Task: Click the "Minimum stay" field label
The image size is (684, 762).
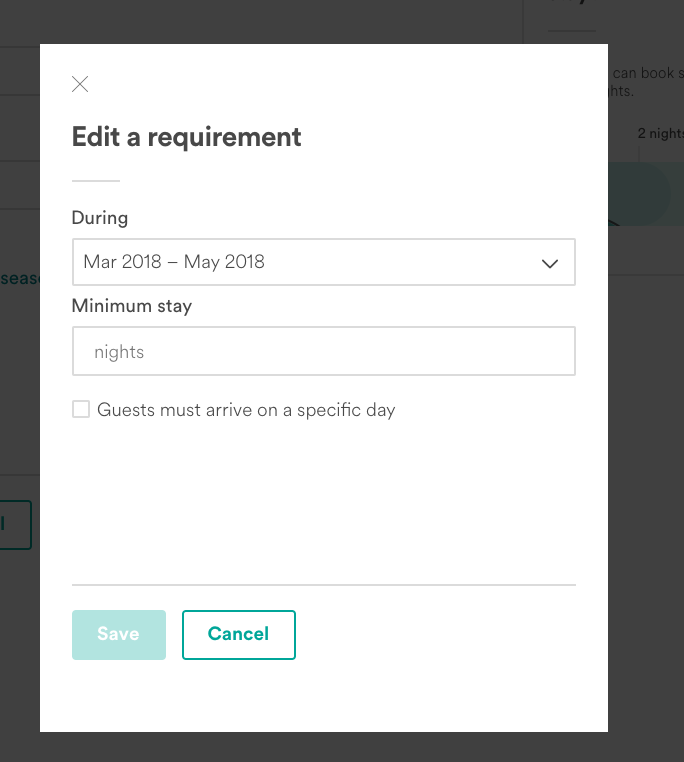Action: (x=131, y=306)
